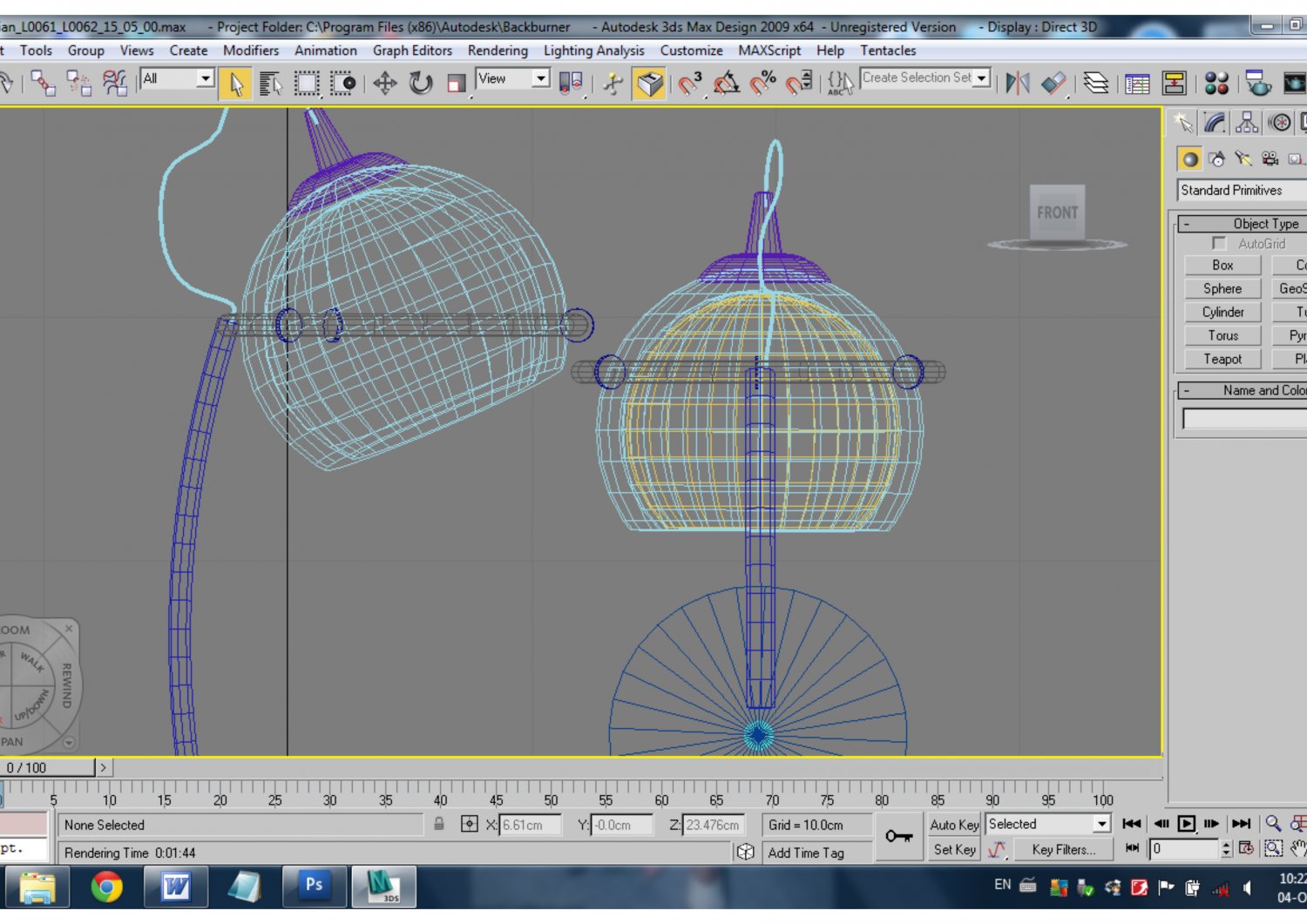Image resolution: width=1307 pixels, height=924 pixels.
Task: Click the Zoom magnifier tool
Action: pos(1273,822)
